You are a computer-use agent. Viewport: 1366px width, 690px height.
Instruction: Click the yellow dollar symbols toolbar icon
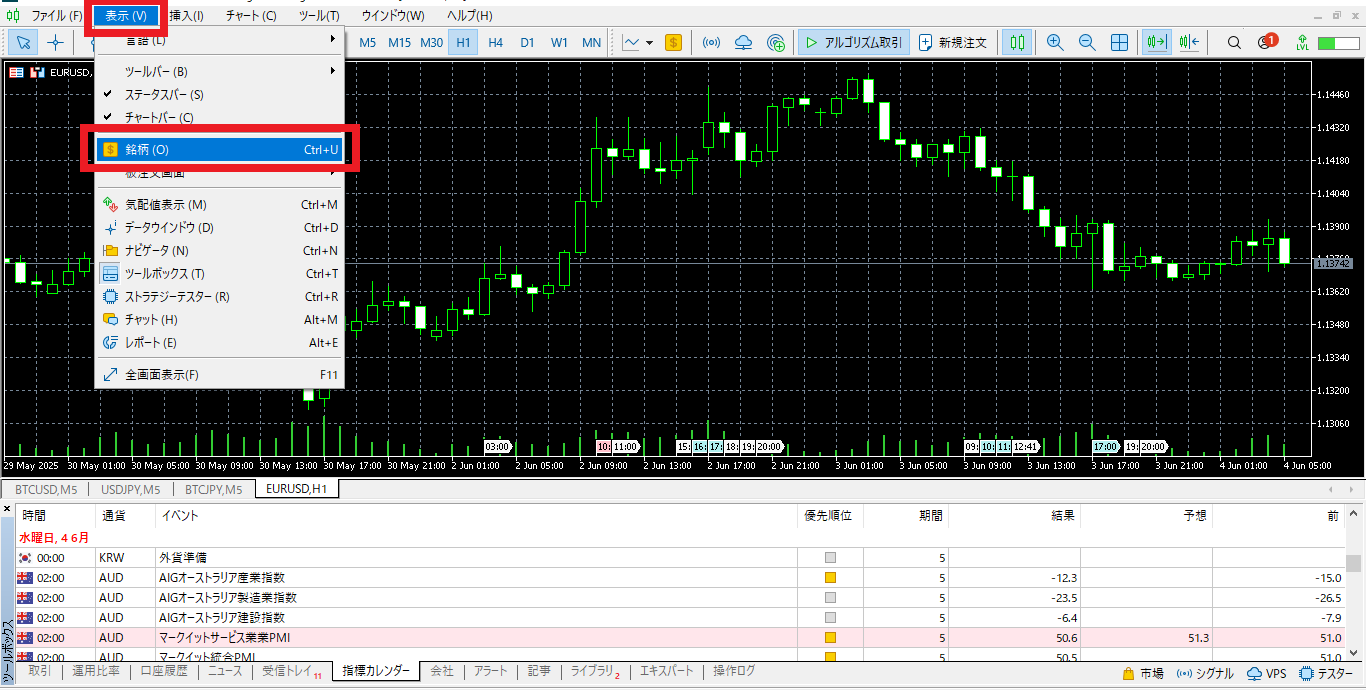[x=673, y=43]
